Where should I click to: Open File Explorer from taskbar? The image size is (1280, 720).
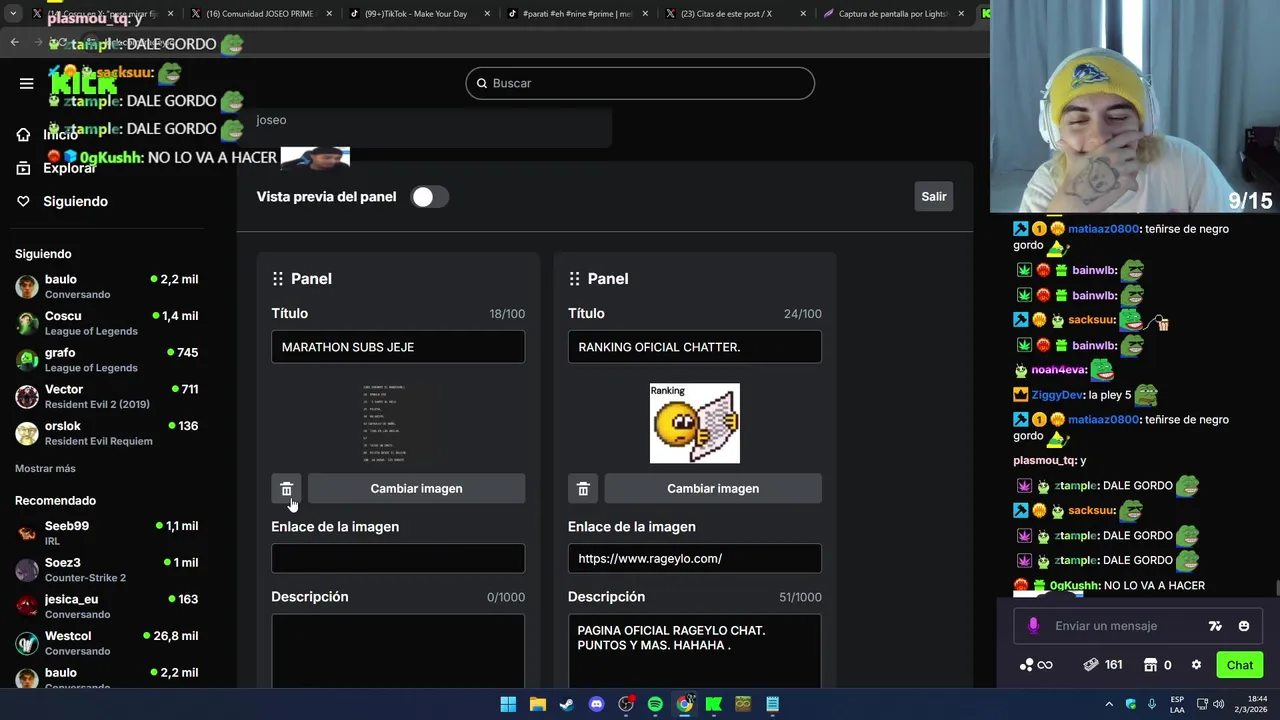point(537,704)
